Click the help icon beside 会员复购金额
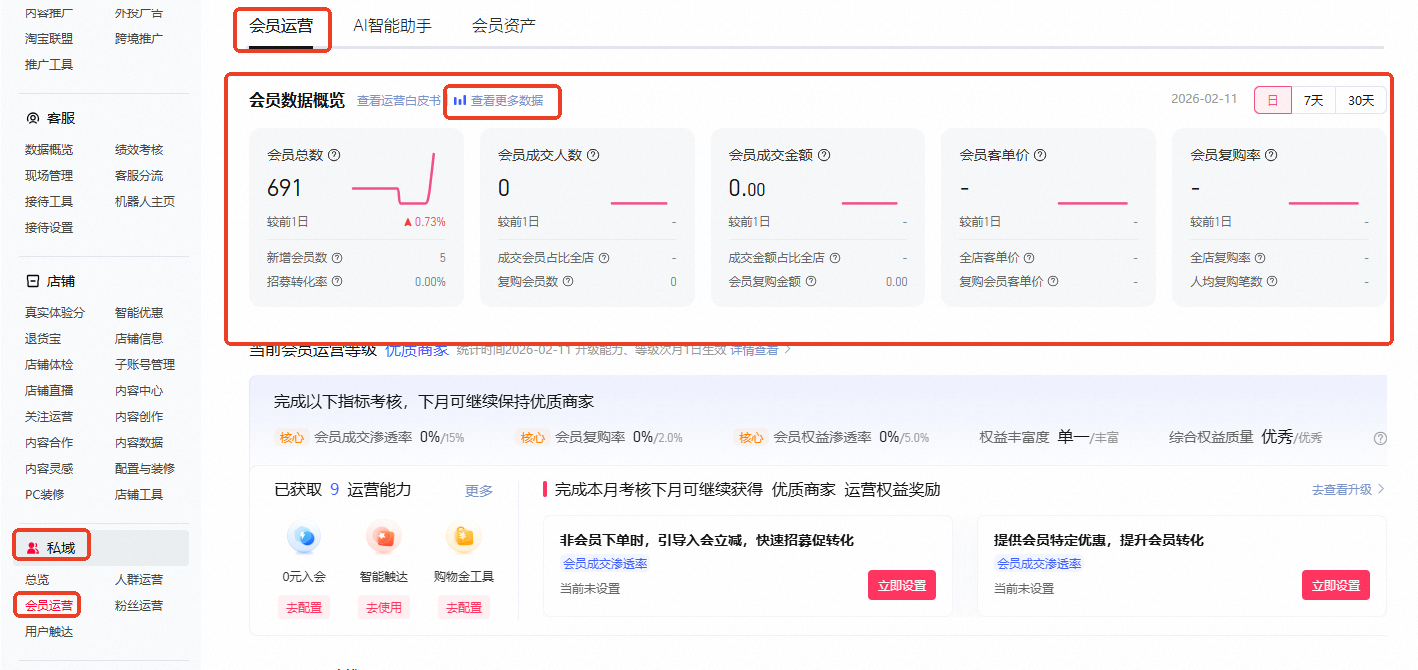1418x670 pixels. tap(811, 282)
